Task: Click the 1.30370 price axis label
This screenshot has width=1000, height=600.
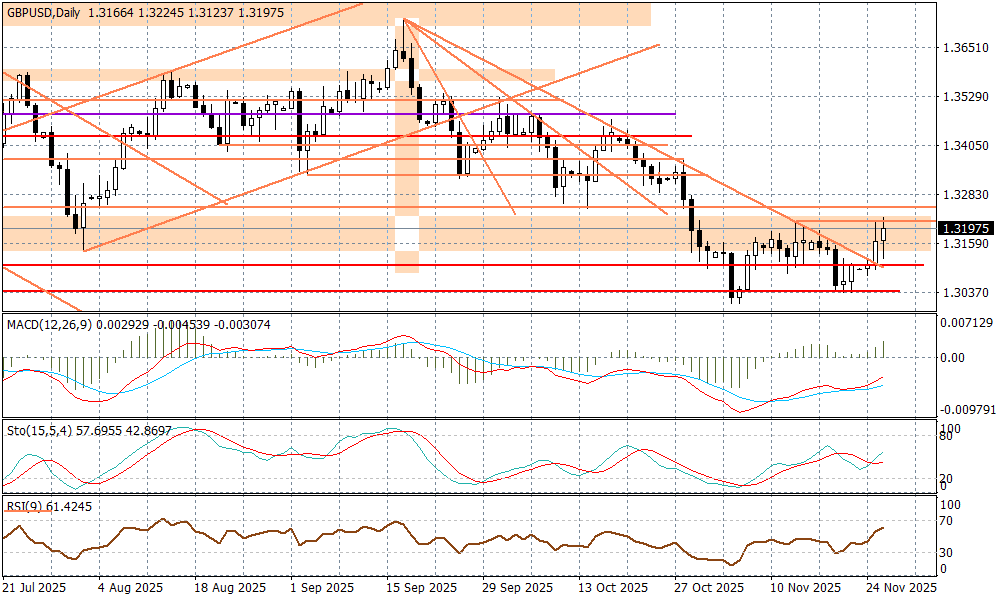Action: [966, 292]
